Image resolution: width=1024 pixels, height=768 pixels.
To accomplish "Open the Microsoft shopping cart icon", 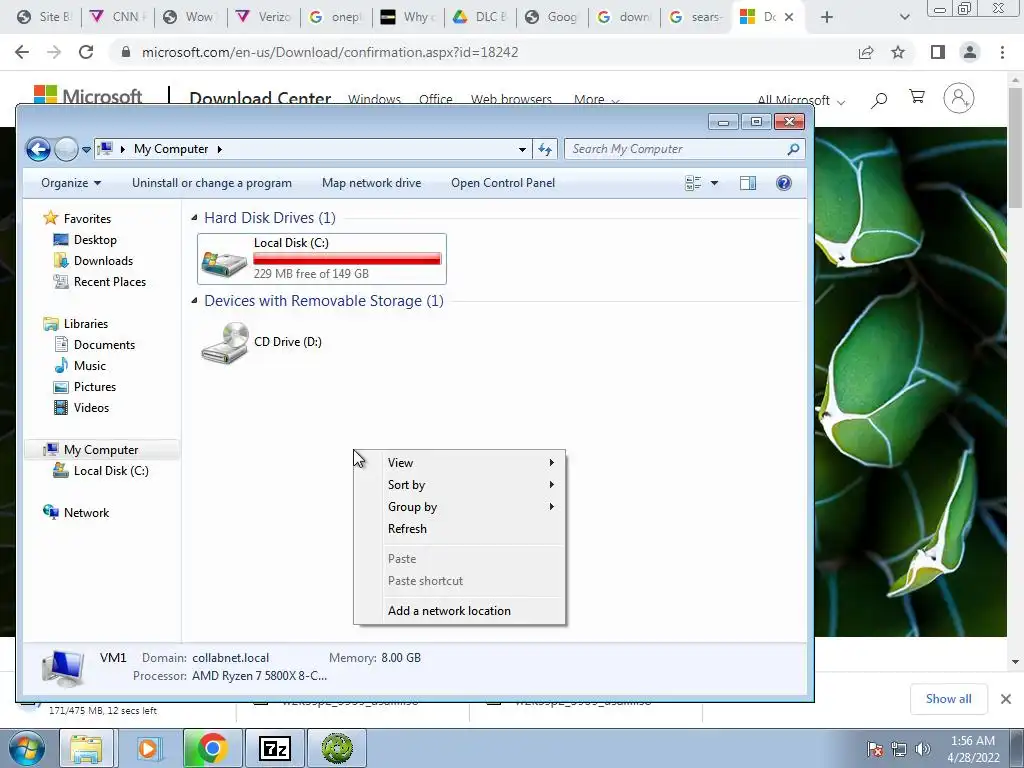I will pyautogui.click(x=917, y=97).
